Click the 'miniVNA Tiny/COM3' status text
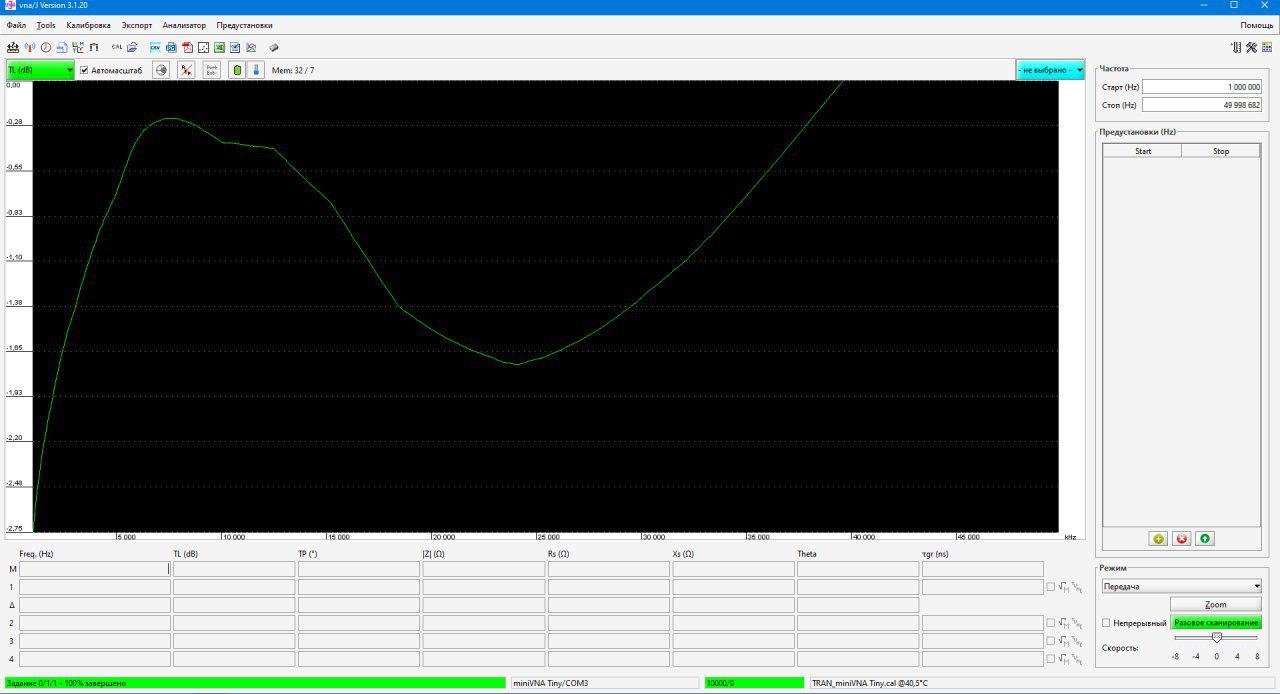This screenshot has width=1280, height=694. 550,683
